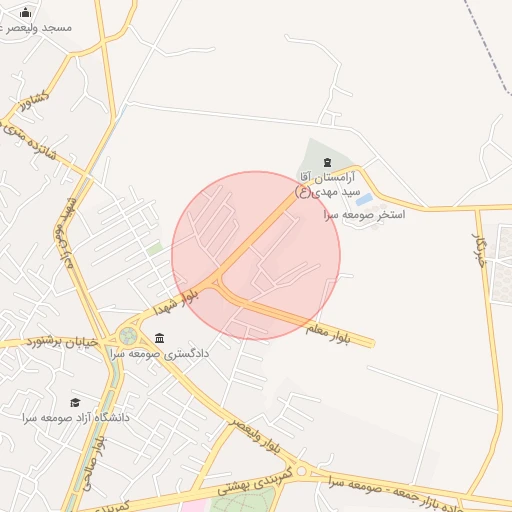Screen dimensions: 512x512
Task: Click the small green park patch left of circle
Action: 155,249
